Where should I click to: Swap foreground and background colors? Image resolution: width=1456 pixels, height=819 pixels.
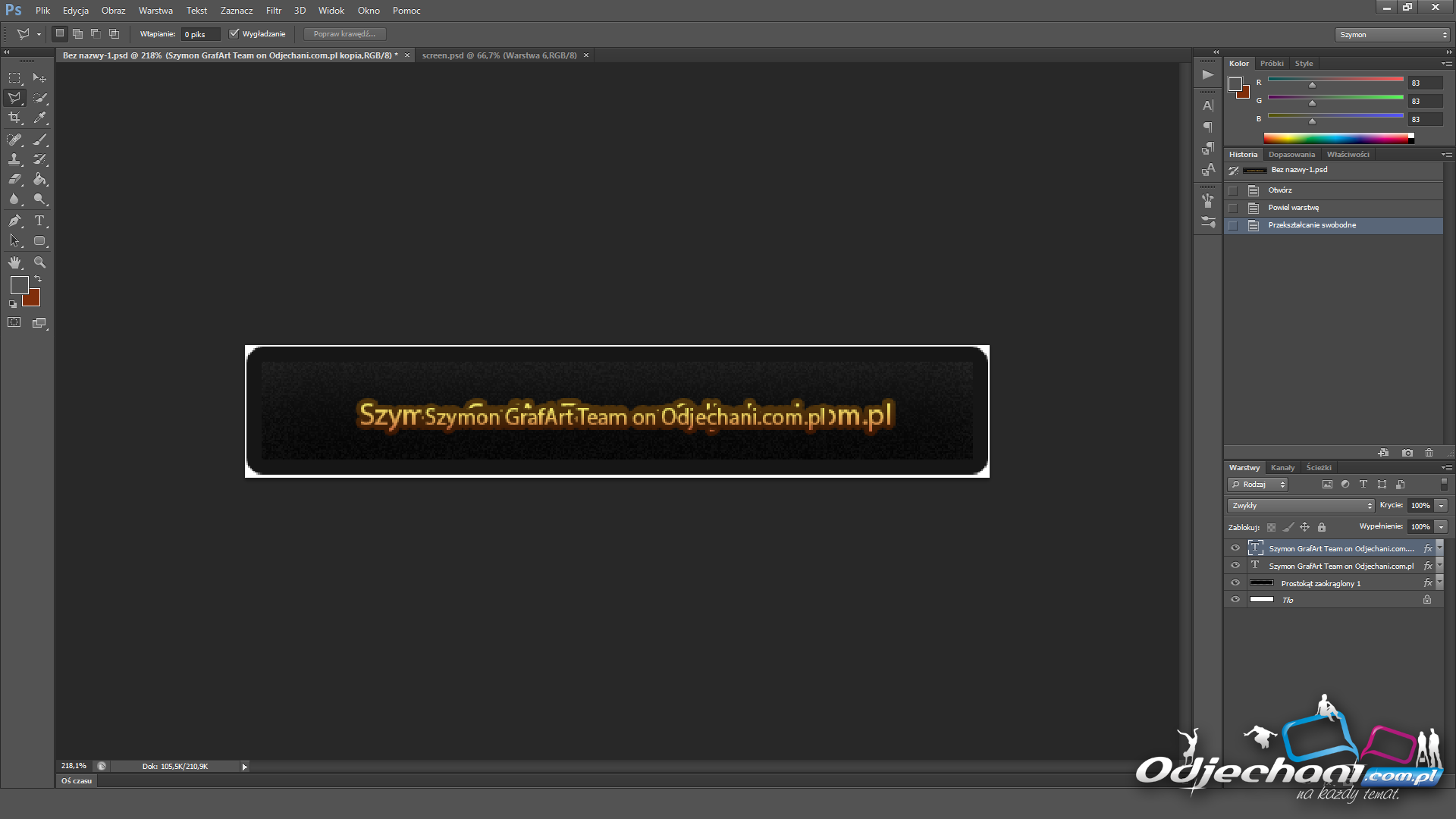click(x=38, y=279)
